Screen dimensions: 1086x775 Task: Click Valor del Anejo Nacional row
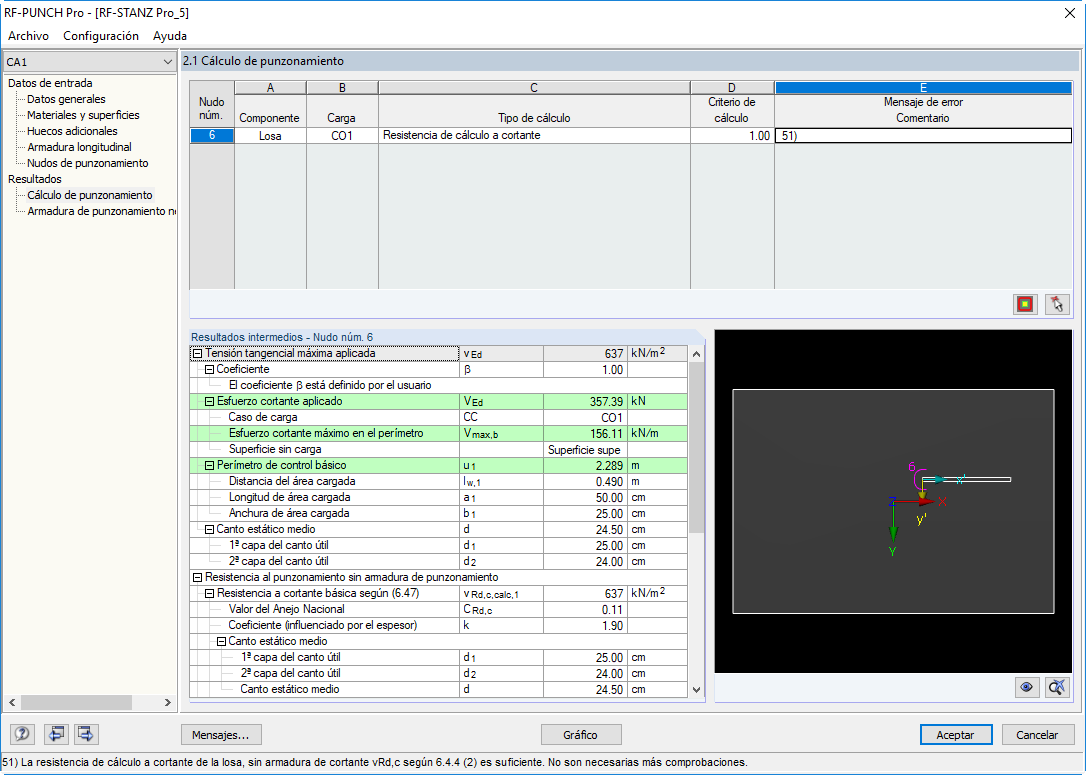click(x=438, y=609)
